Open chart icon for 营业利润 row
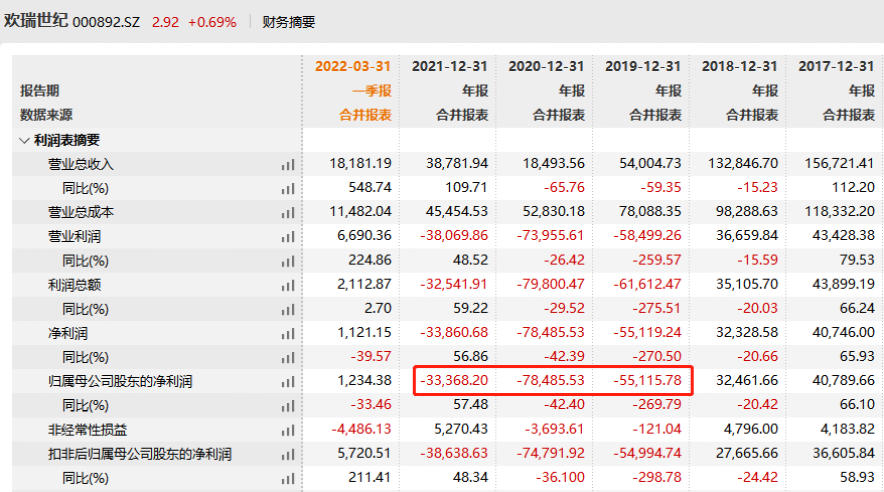Image resolution: width=884 pixels, height=492 pixels. [x=288, y=236]
